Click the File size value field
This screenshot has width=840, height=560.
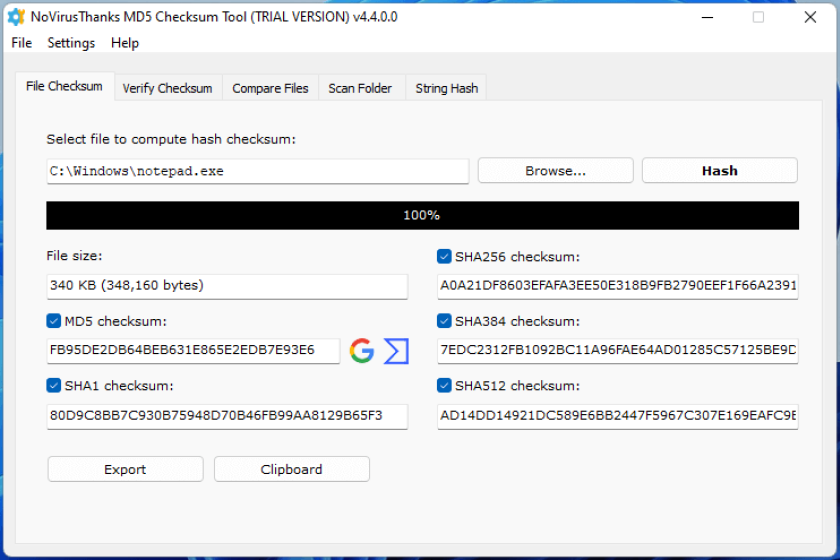pos(227,286)
